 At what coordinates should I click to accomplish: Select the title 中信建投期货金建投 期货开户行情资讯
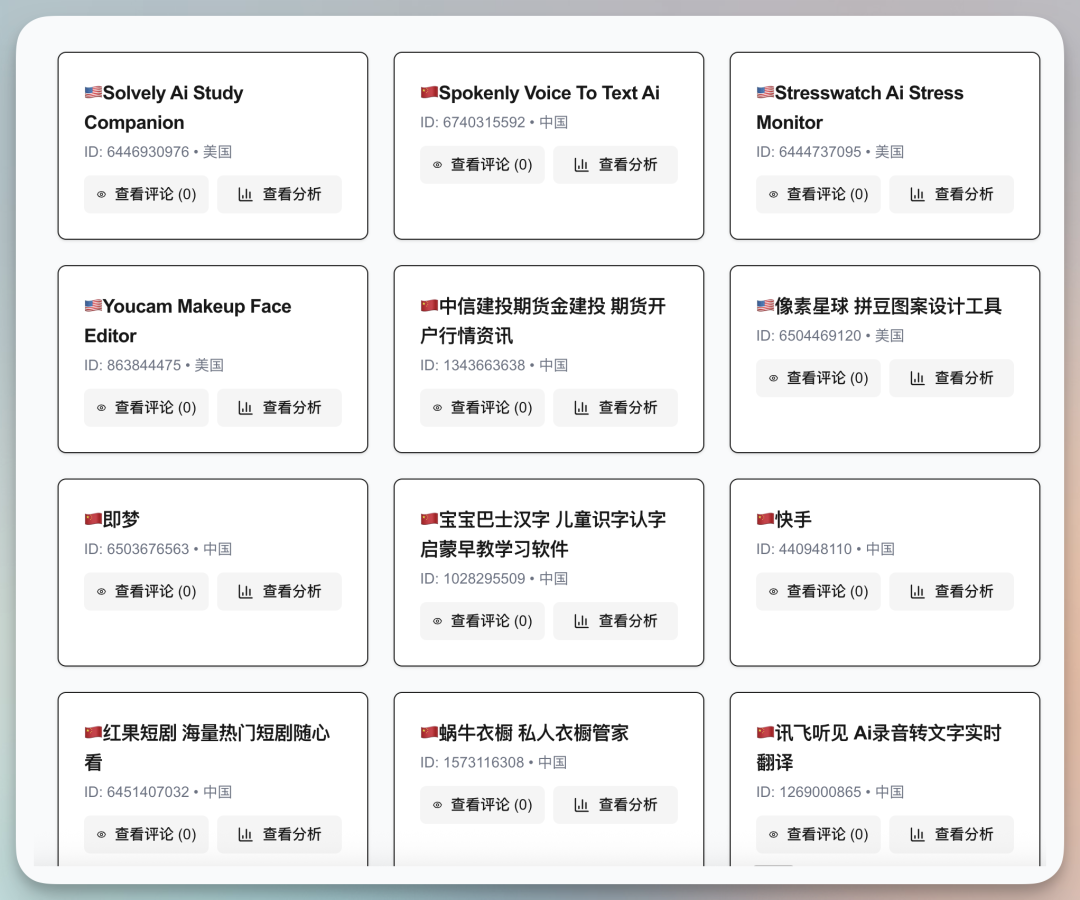coord(543,321)
